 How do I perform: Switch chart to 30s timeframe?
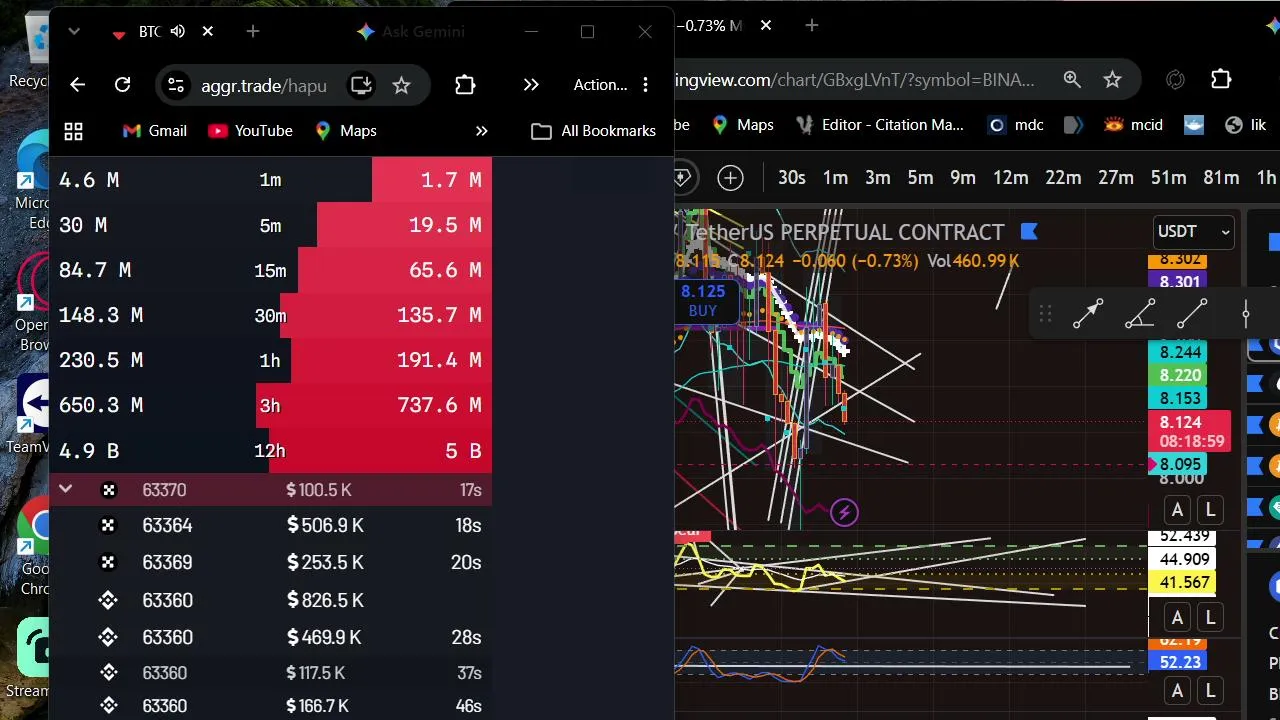(792, 178)
